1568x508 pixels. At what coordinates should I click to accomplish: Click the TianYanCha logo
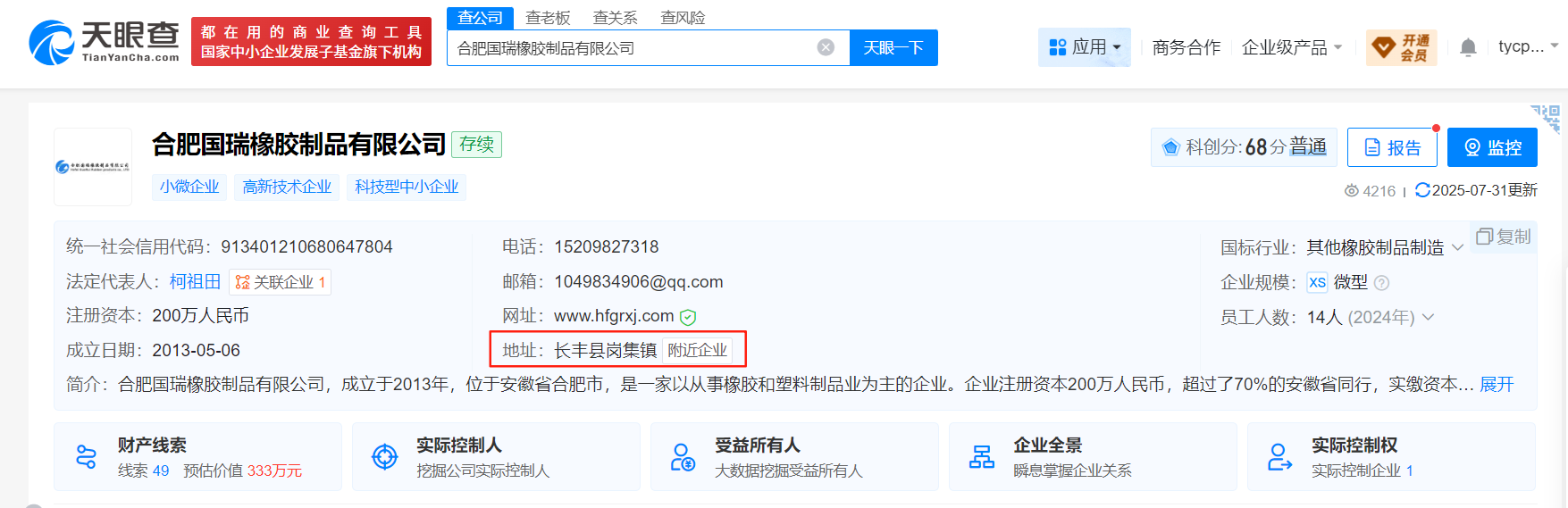(104, 42)
